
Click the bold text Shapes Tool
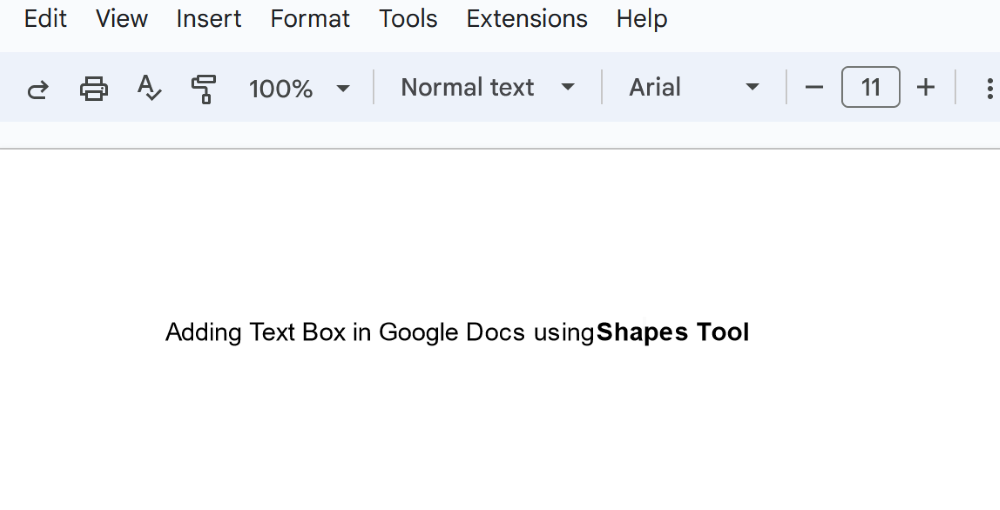(673, 333)
